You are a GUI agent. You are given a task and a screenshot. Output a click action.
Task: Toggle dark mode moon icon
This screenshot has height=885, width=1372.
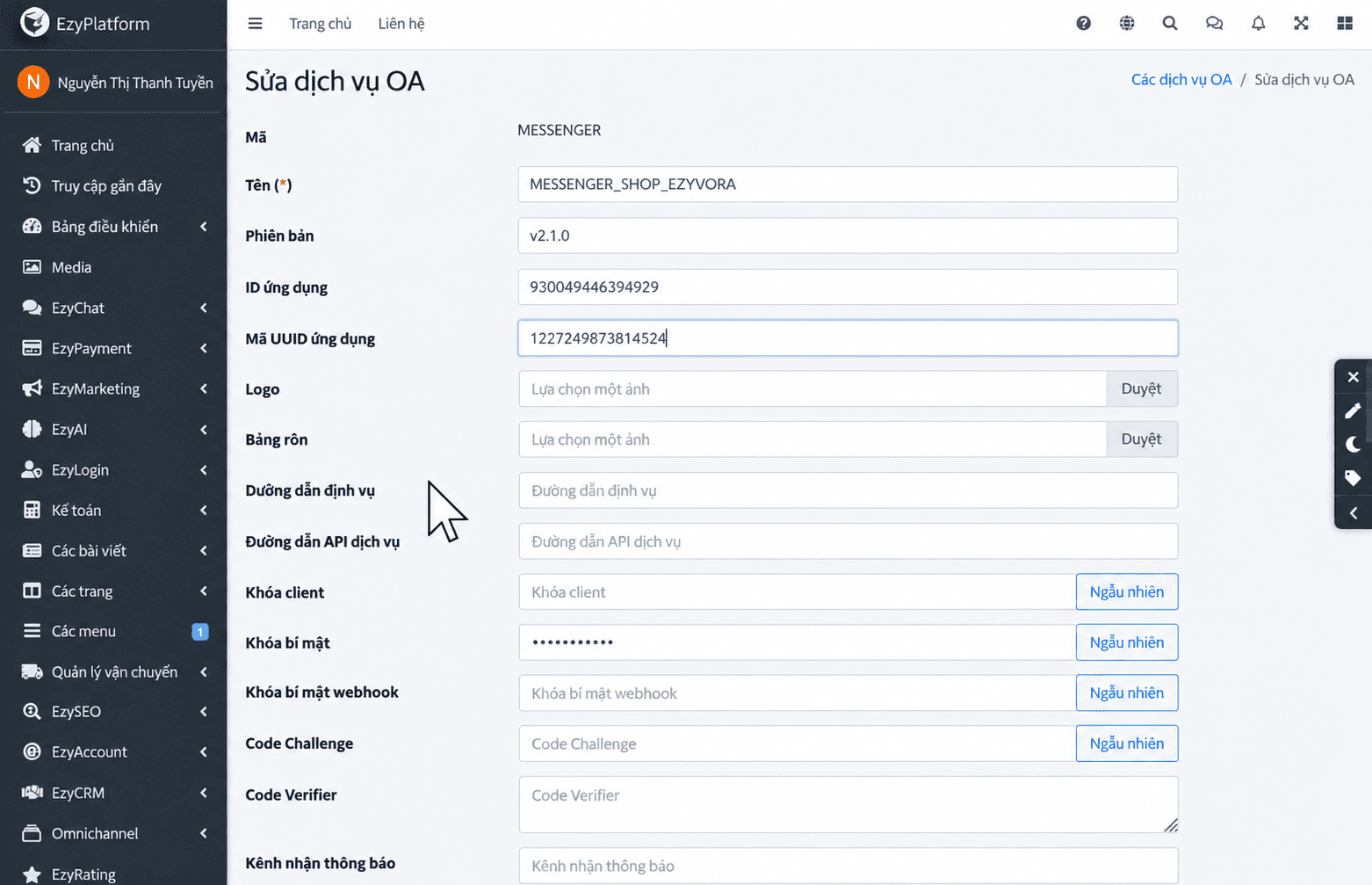[x=1353, y=444]
